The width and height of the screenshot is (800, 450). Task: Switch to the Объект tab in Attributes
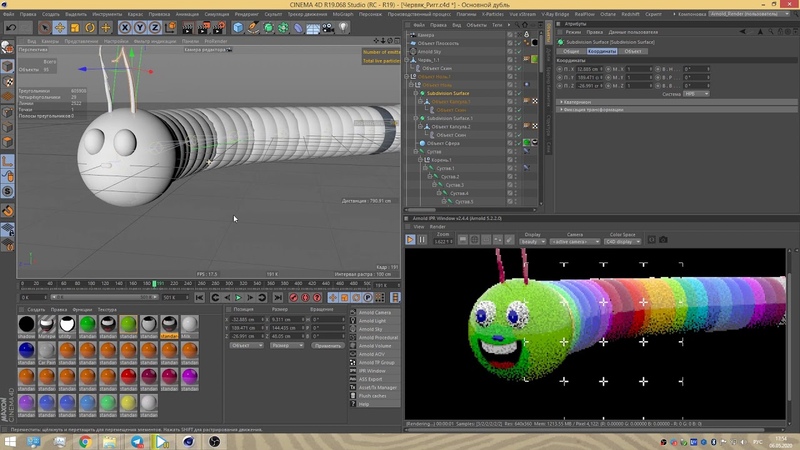pos(633,51)
